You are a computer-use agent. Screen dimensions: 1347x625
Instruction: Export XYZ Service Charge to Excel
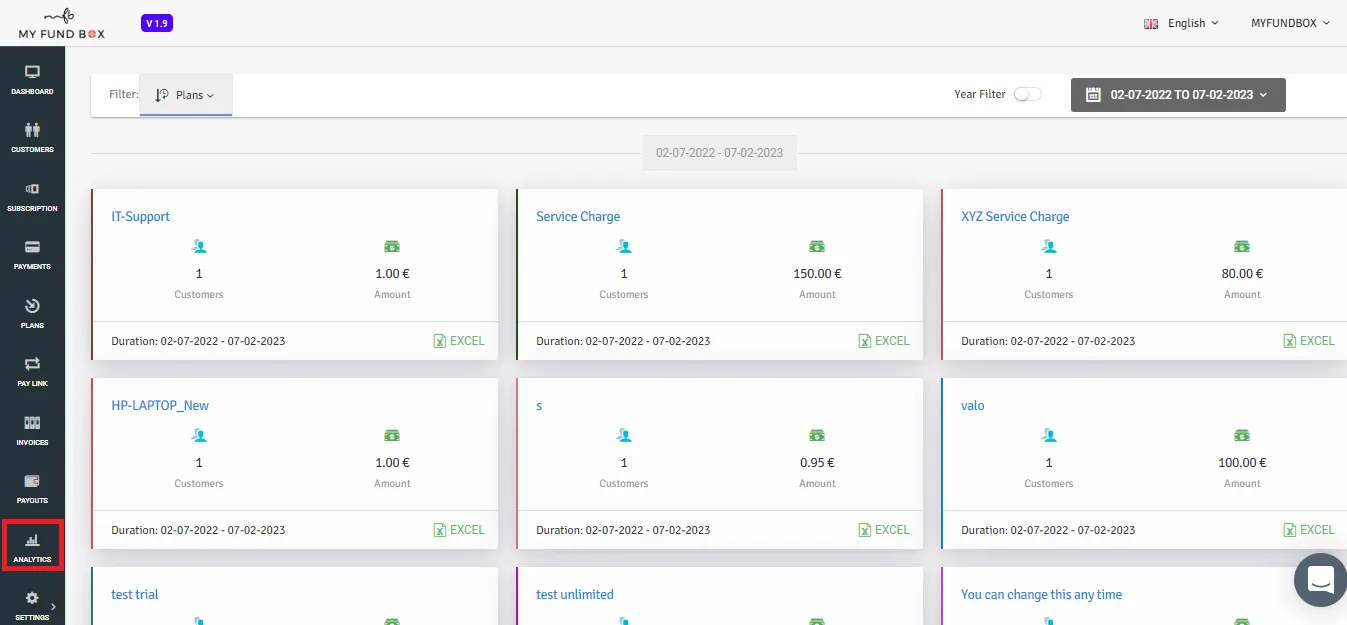1309,341
